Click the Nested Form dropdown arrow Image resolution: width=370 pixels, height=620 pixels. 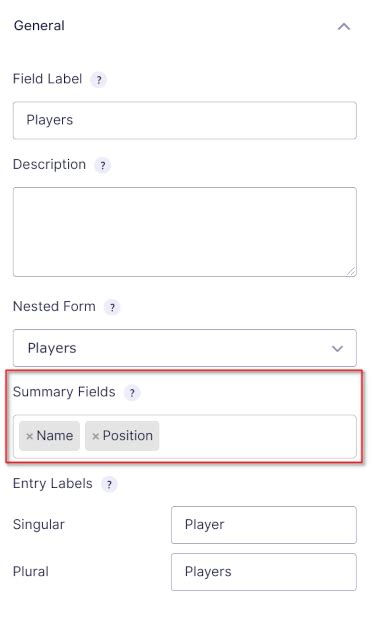click(x=337, y=349)
